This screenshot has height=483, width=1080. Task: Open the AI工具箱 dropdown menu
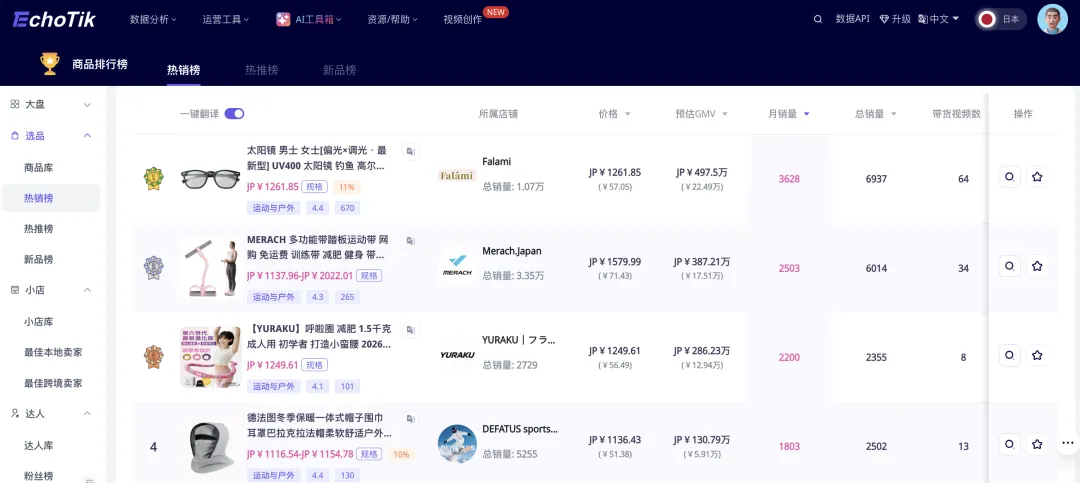[x=309, y=19]
